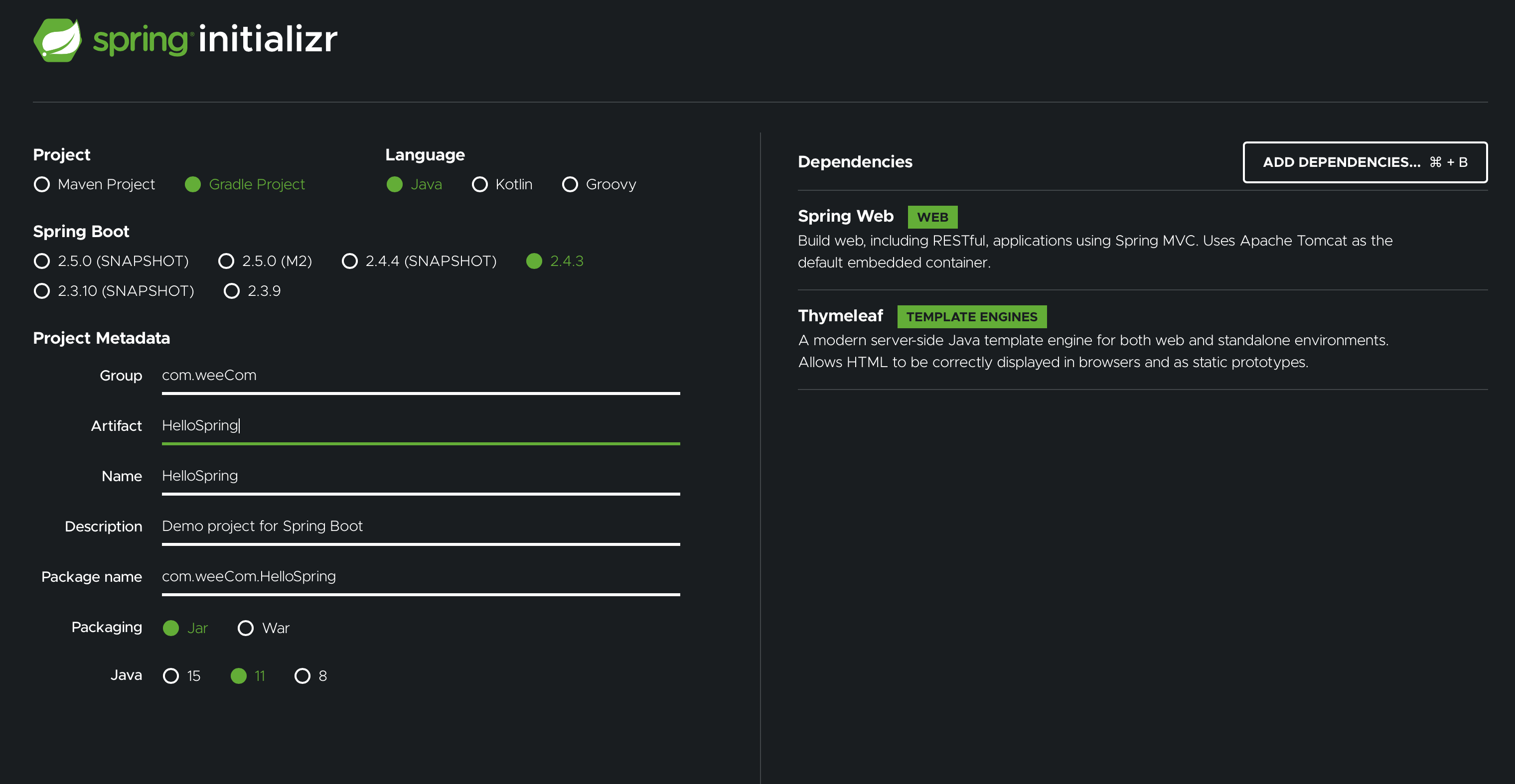Screen dimensions: 1515x784
Task: Choose Groovy language radio button
Action: point(570,184)
